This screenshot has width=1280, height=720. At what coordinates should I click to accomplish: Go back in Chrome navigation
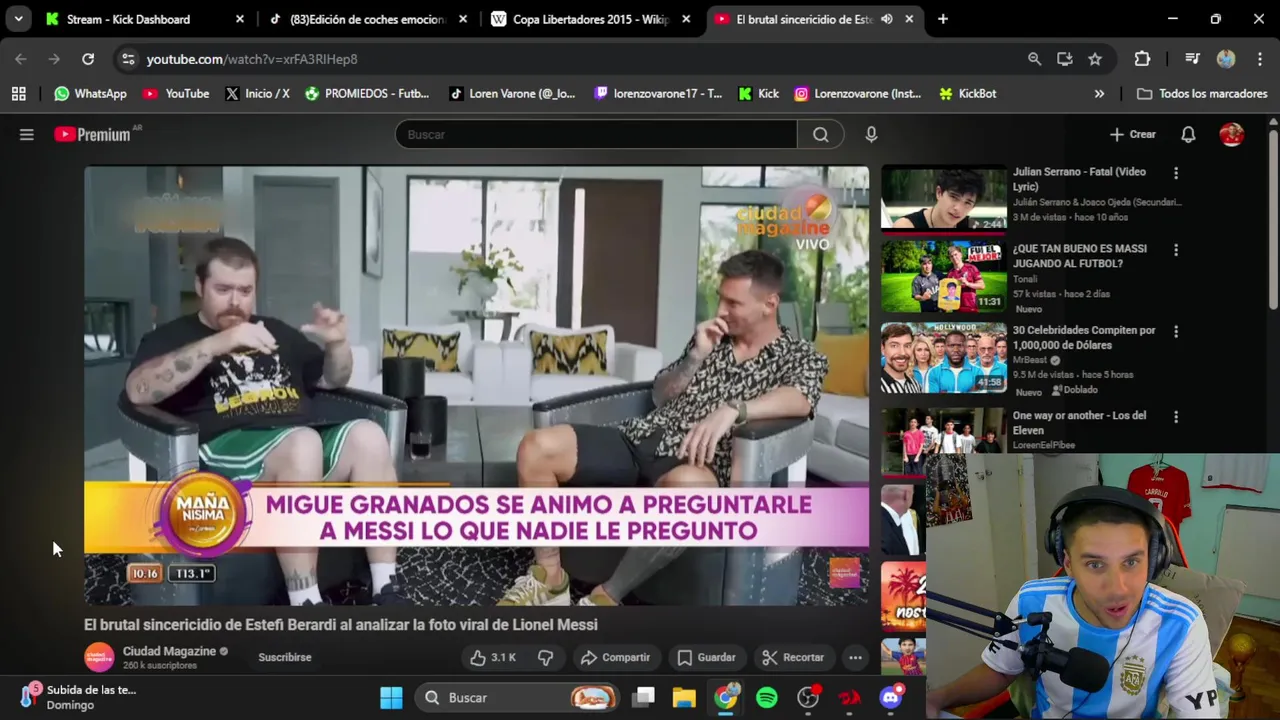tap(21, 59)
